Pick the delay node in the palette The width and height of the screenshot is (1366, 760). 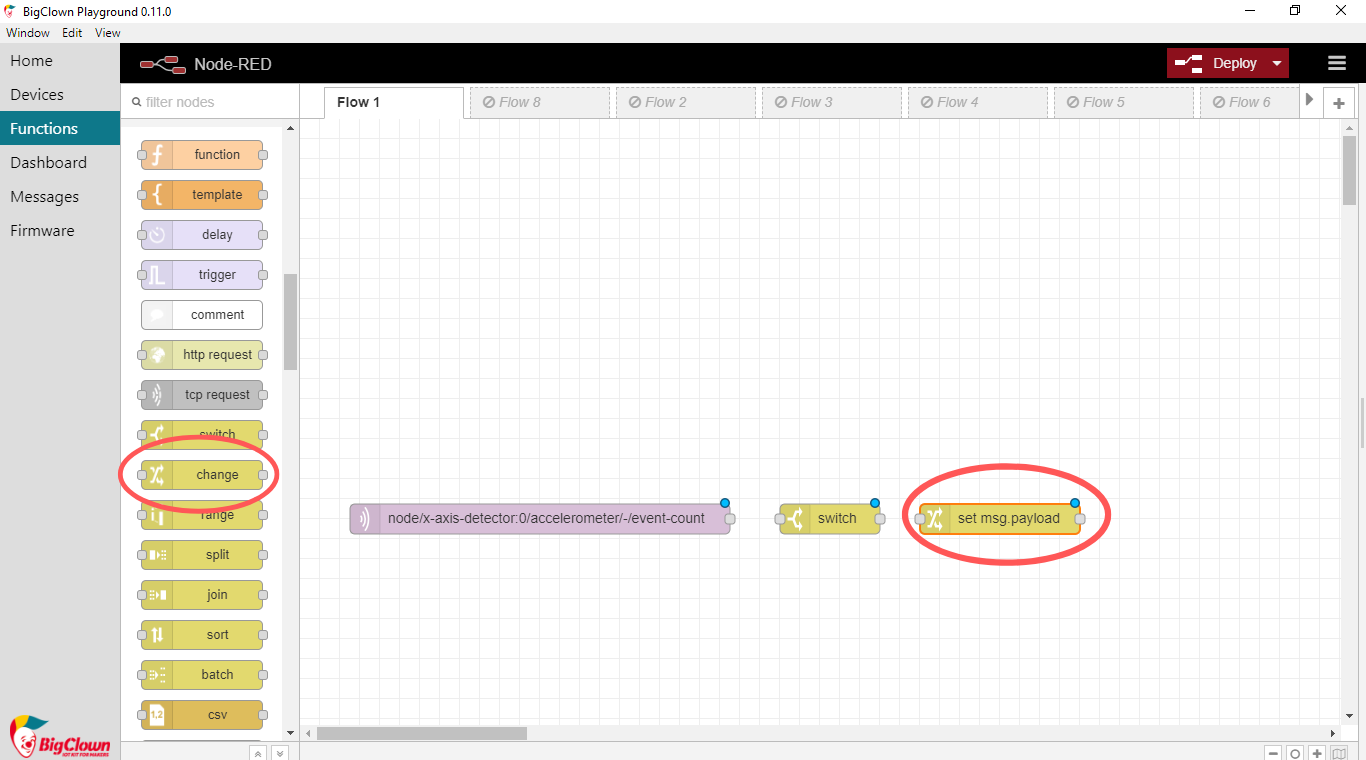click(x=202, y=235)
